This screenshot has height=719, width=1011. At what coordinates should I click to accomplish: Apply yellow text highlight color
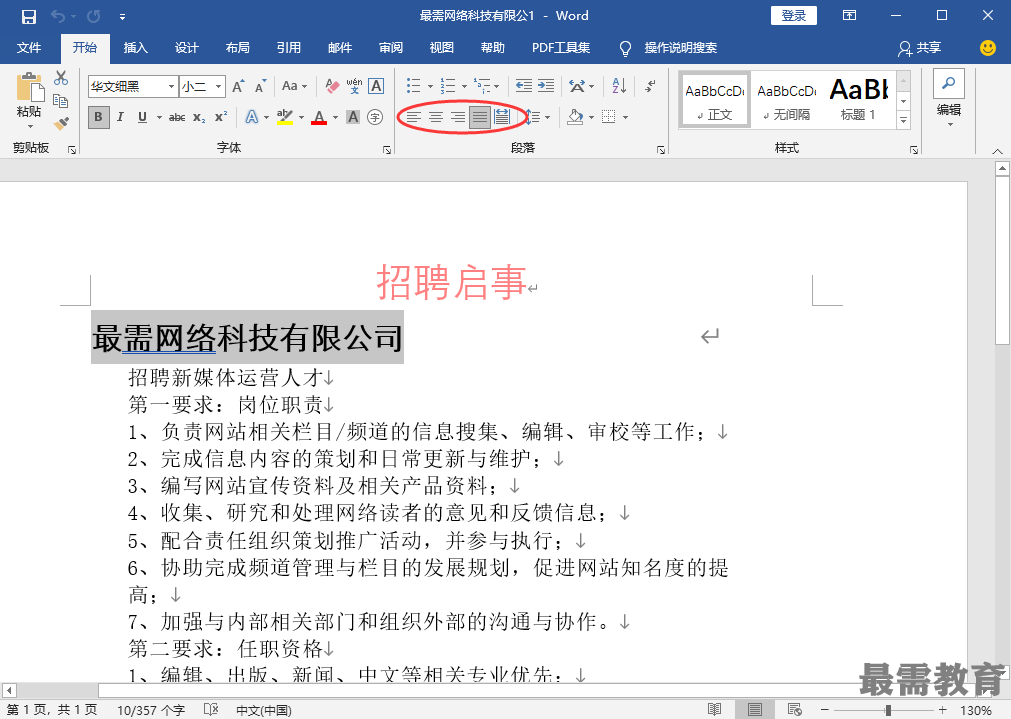[284, 117]
